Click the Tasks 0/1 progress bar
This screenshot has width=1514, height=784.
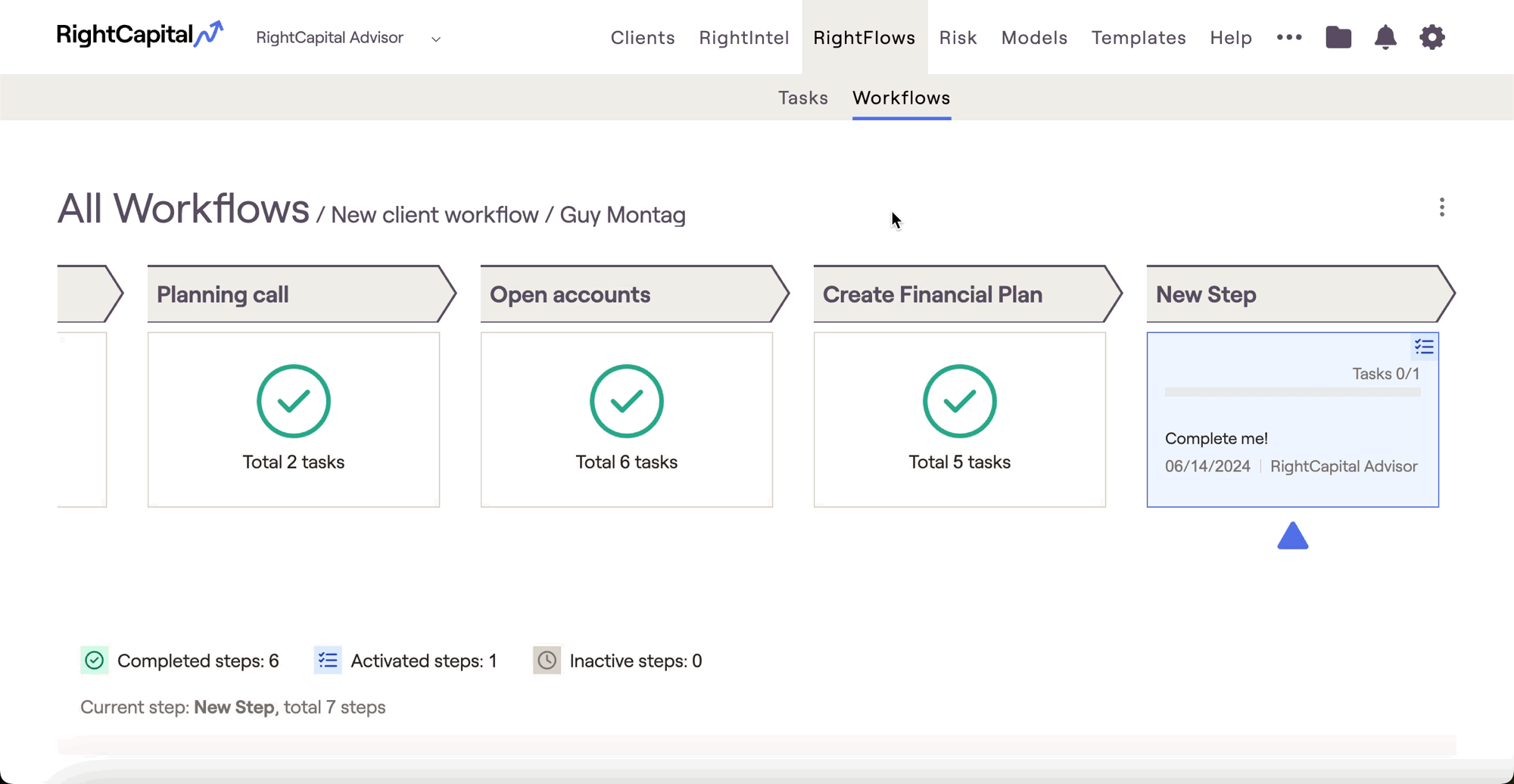[x=1293, y=392]
